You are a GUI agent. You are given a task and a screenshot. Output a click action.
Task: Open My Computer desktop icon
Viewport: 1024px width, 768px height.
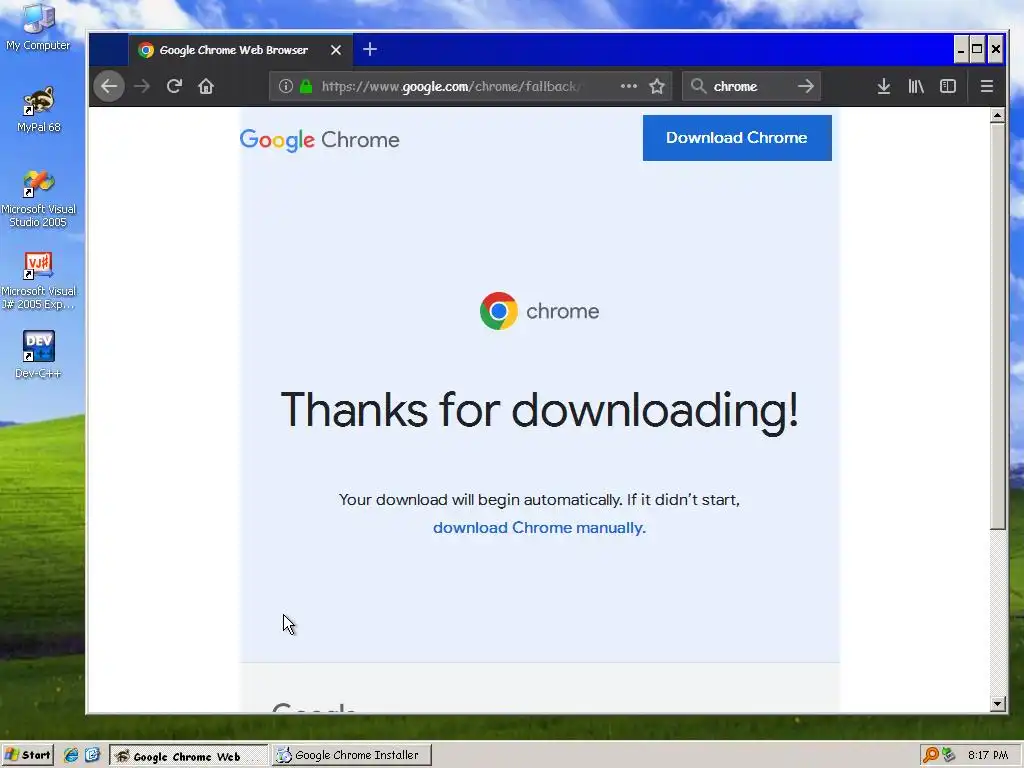38,27
